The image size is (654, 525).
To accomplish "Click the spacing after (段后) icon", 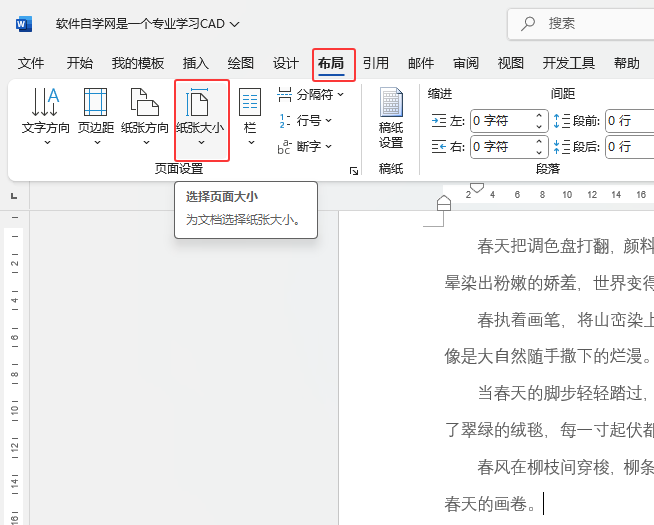I will (x=561, y=146).
